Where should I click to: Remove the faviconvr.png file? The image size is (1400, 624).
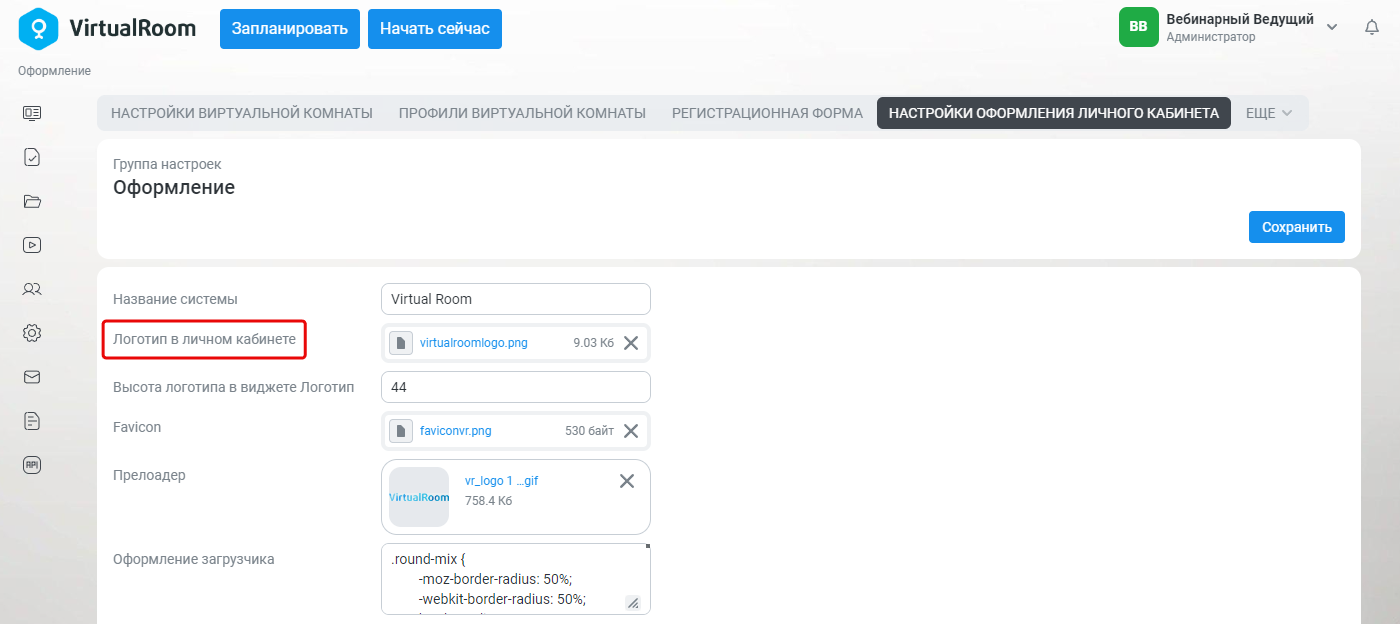tap(631, 431)
